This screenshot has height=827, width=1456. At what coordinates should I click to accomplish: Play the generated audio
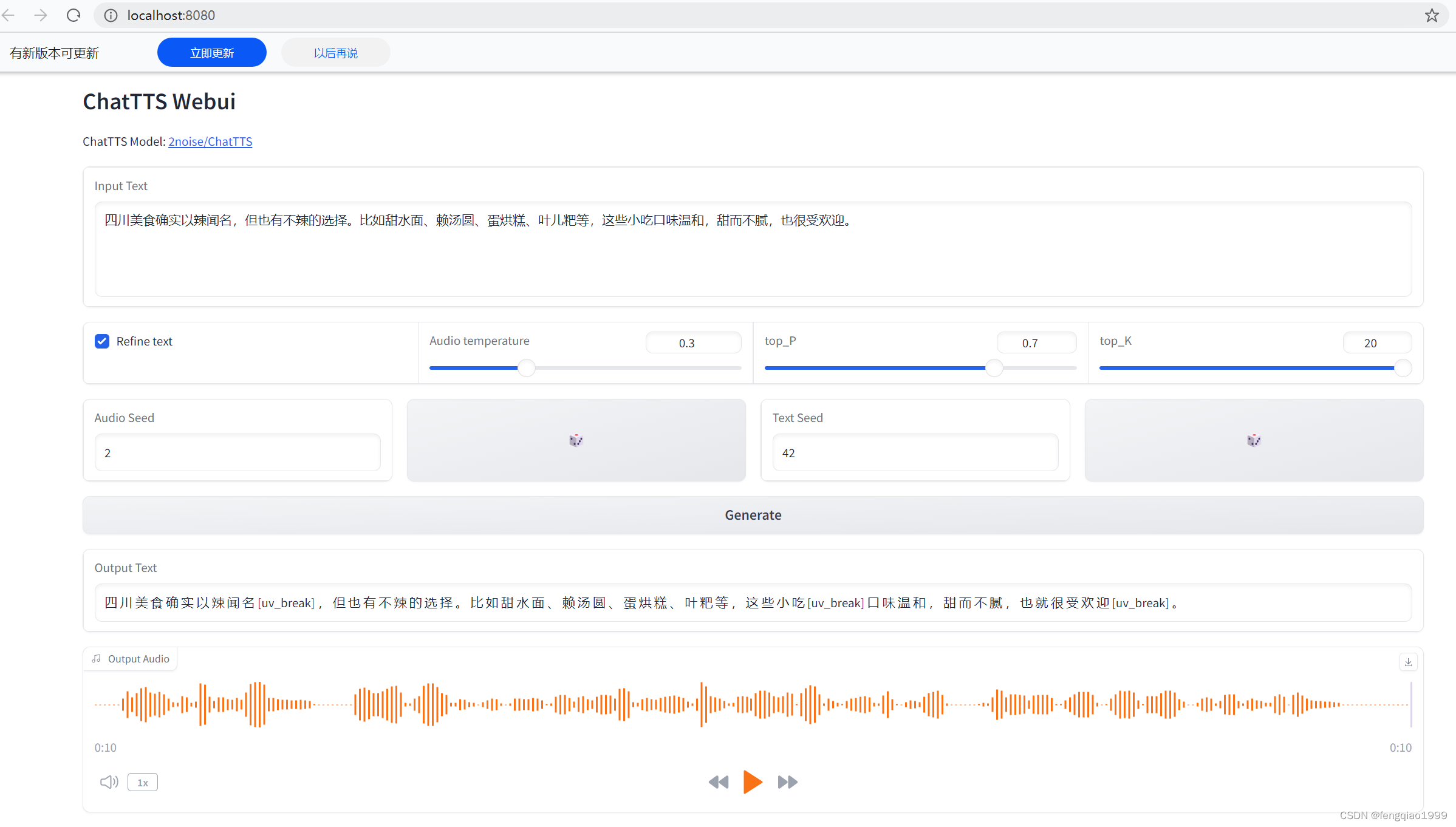[753, 782]
